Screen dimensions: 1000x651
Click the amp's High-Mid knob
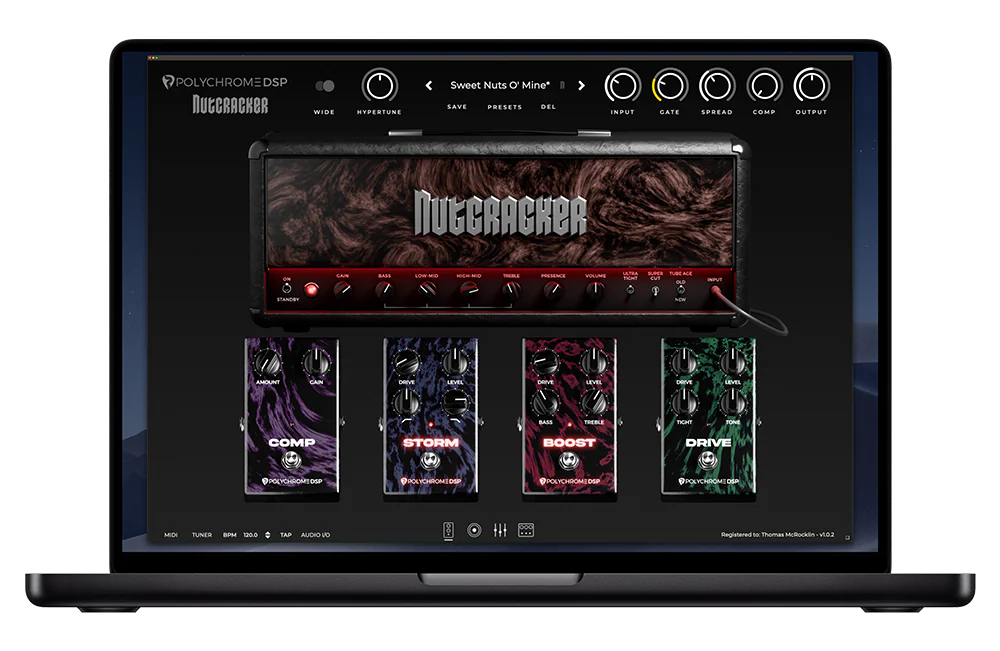pos(469,290)
